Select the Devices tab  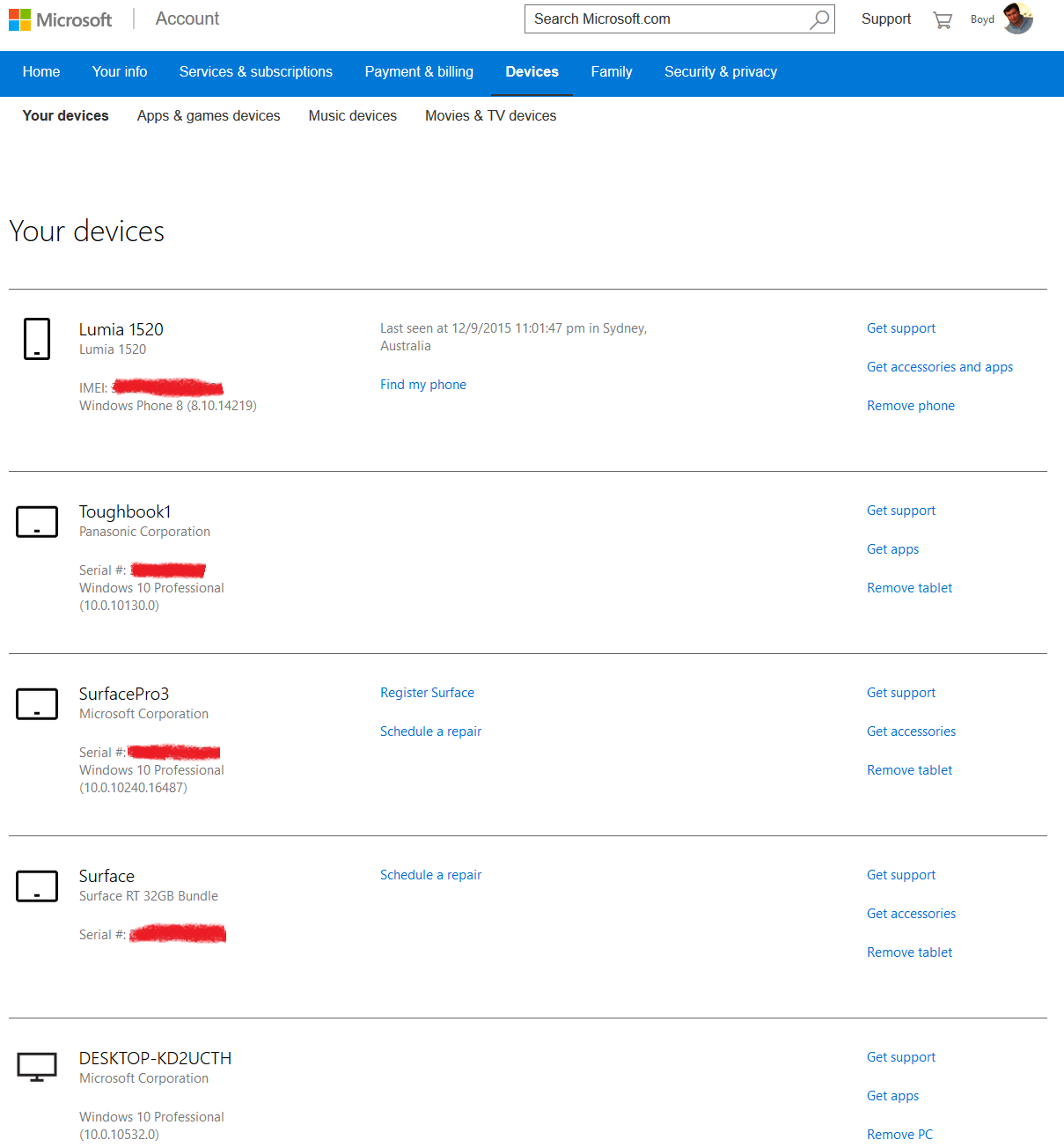coord(532,72)
